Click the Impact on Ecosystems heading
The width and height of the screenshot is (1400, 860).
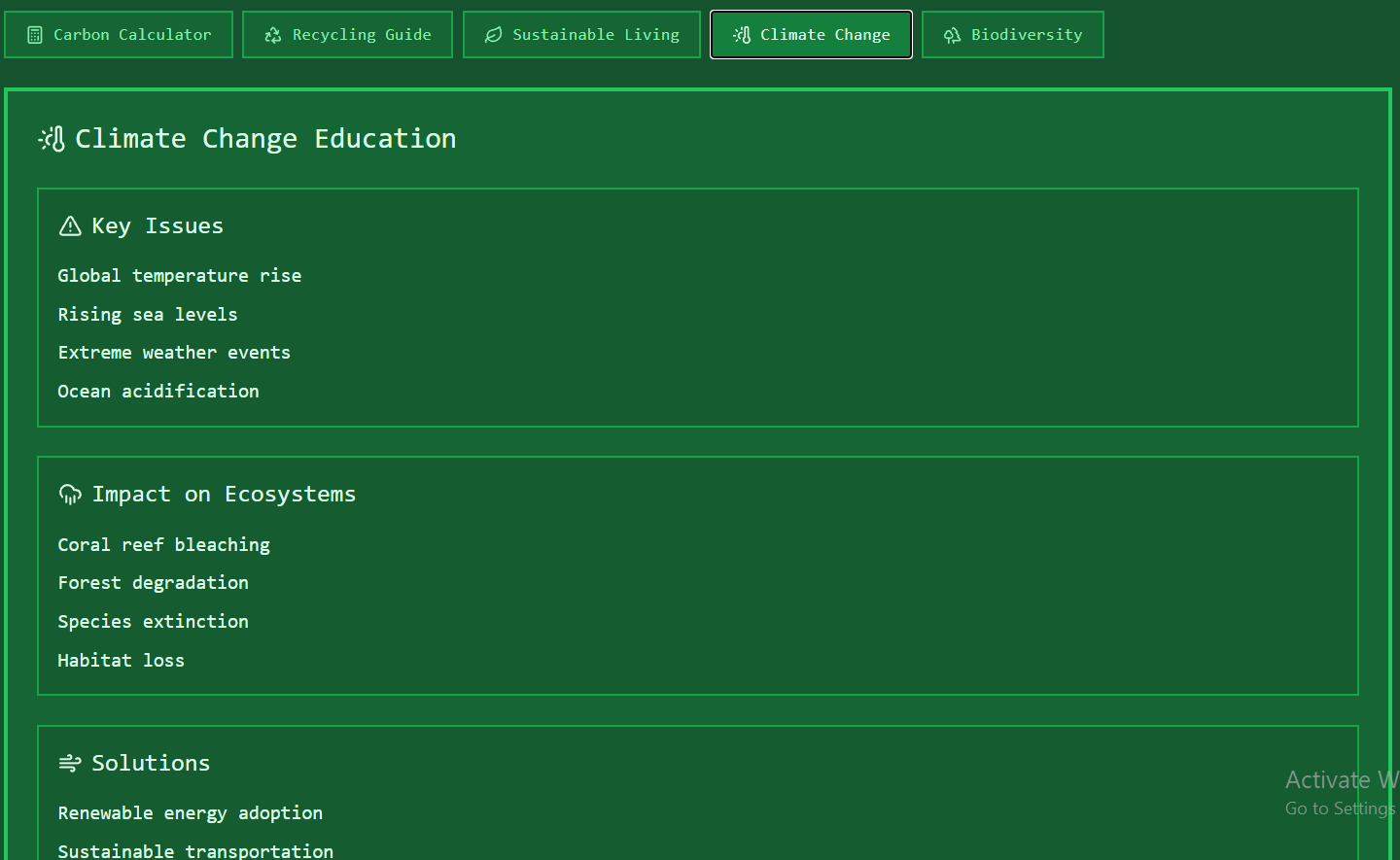[x=224, y=495]
